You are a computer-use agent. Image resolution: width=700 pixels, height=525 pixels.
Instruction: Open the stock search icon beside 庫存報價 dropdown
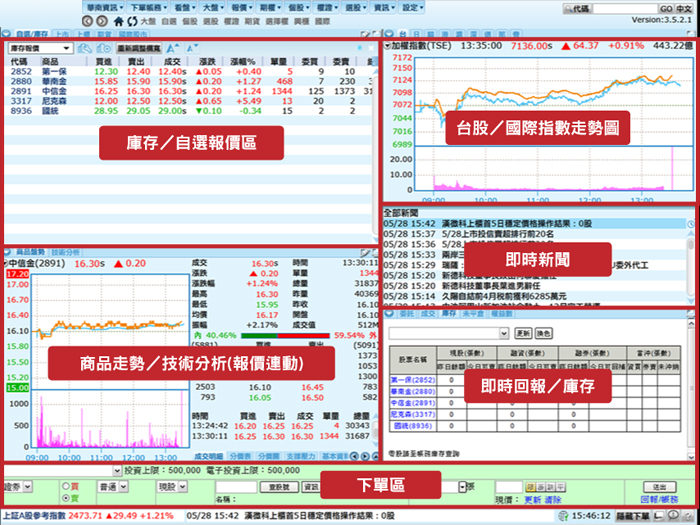coord(84,48)
